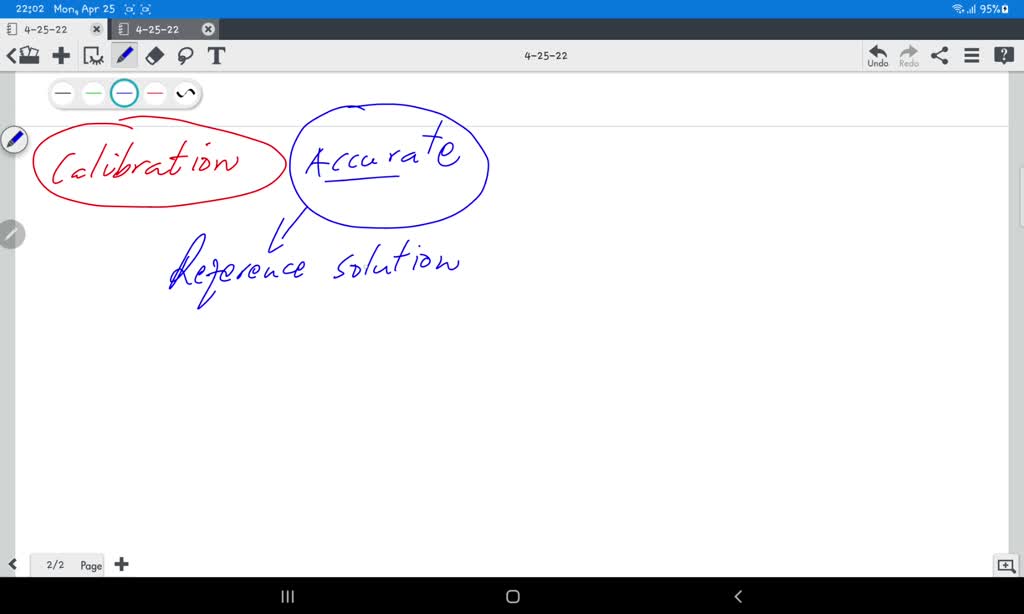The height and width of the screenshot is (614, 1024).
Task: Select the Eraser tool
Action: pyautogui.click(x=155, y=55)
